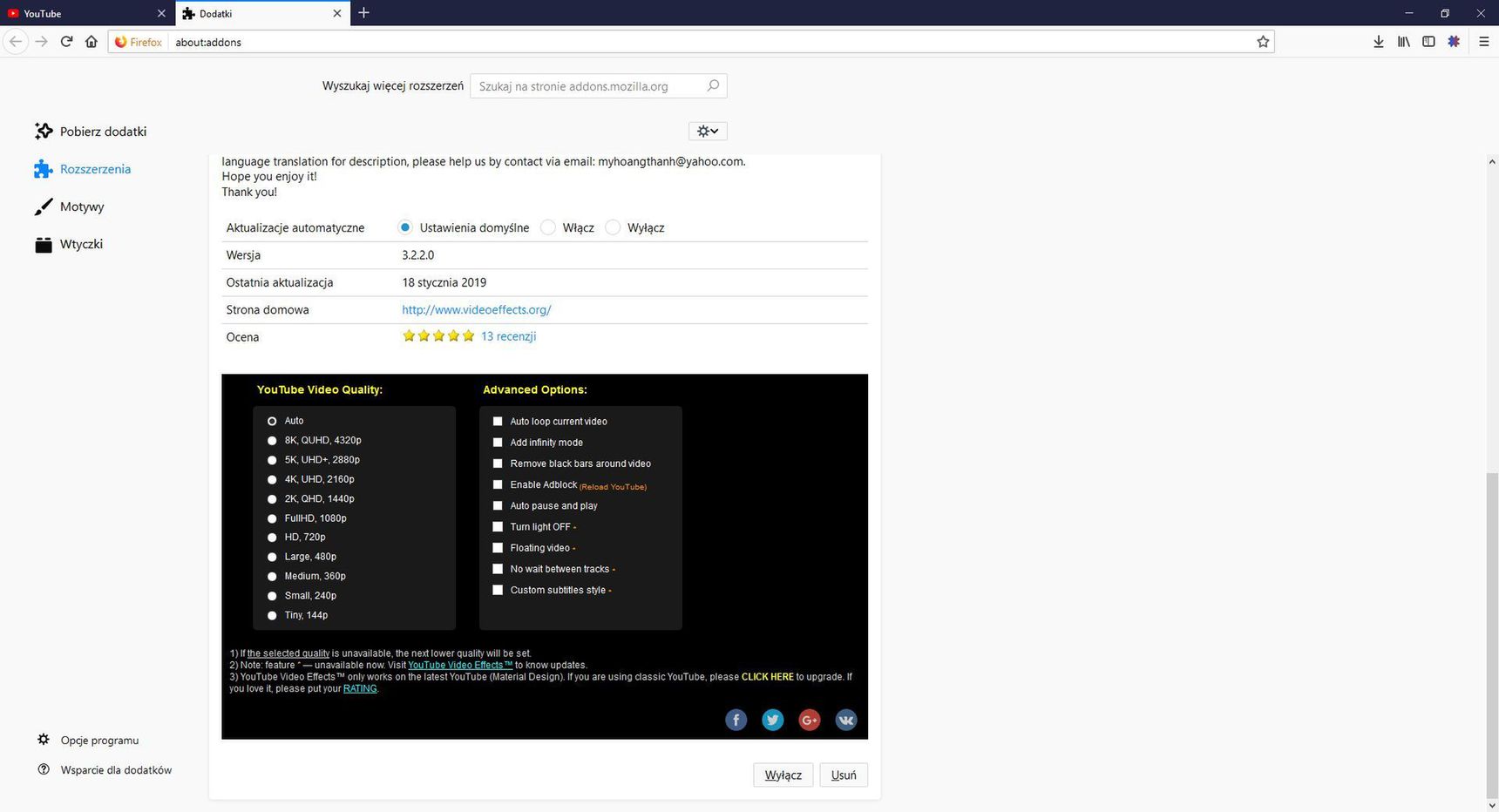This screenshot has width=1499, height=812.
Task: Click the browser back arrow
Action: [x=15, y=42]
